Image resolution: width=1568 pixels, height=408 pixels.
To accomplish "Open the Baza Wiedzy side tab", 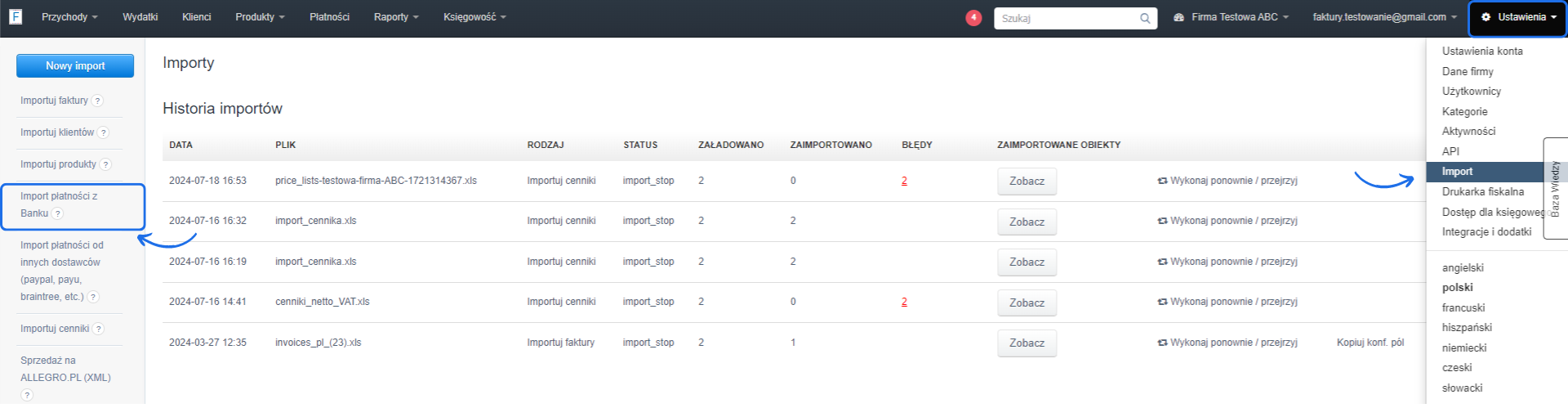I will coord(1556,188).
